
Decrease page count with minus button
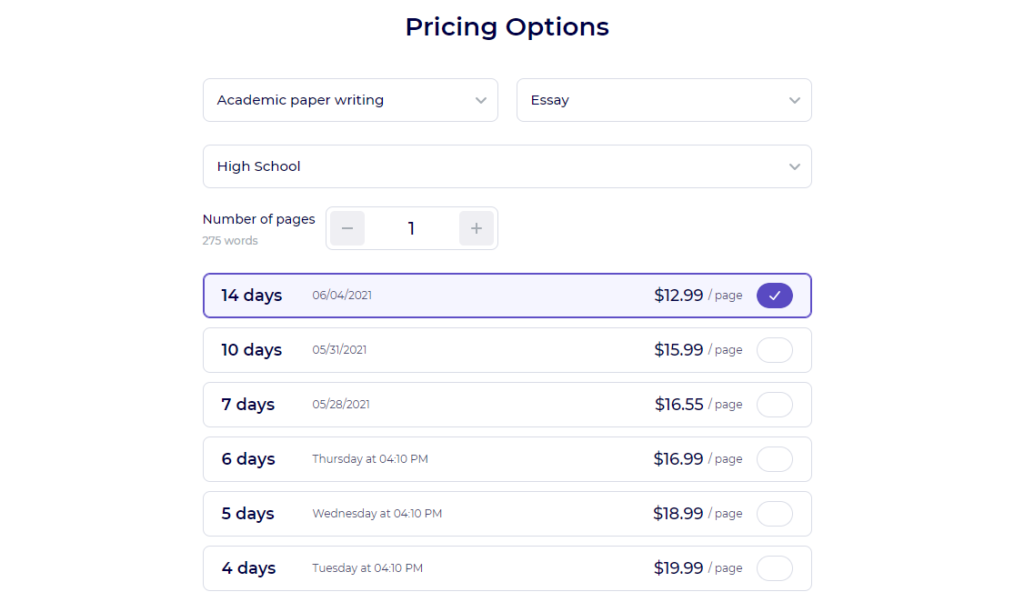pyautogui.click(x=347, y=228)
